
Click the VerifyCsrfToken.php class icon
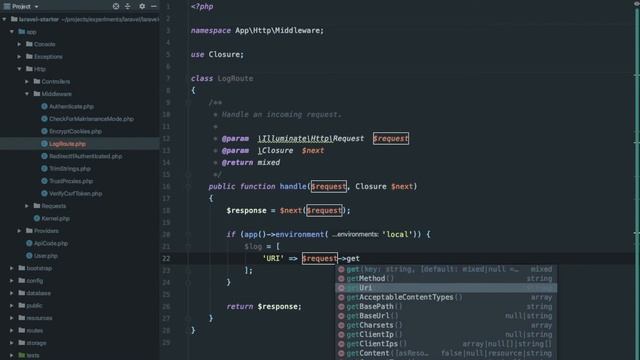tap(44, 193)
